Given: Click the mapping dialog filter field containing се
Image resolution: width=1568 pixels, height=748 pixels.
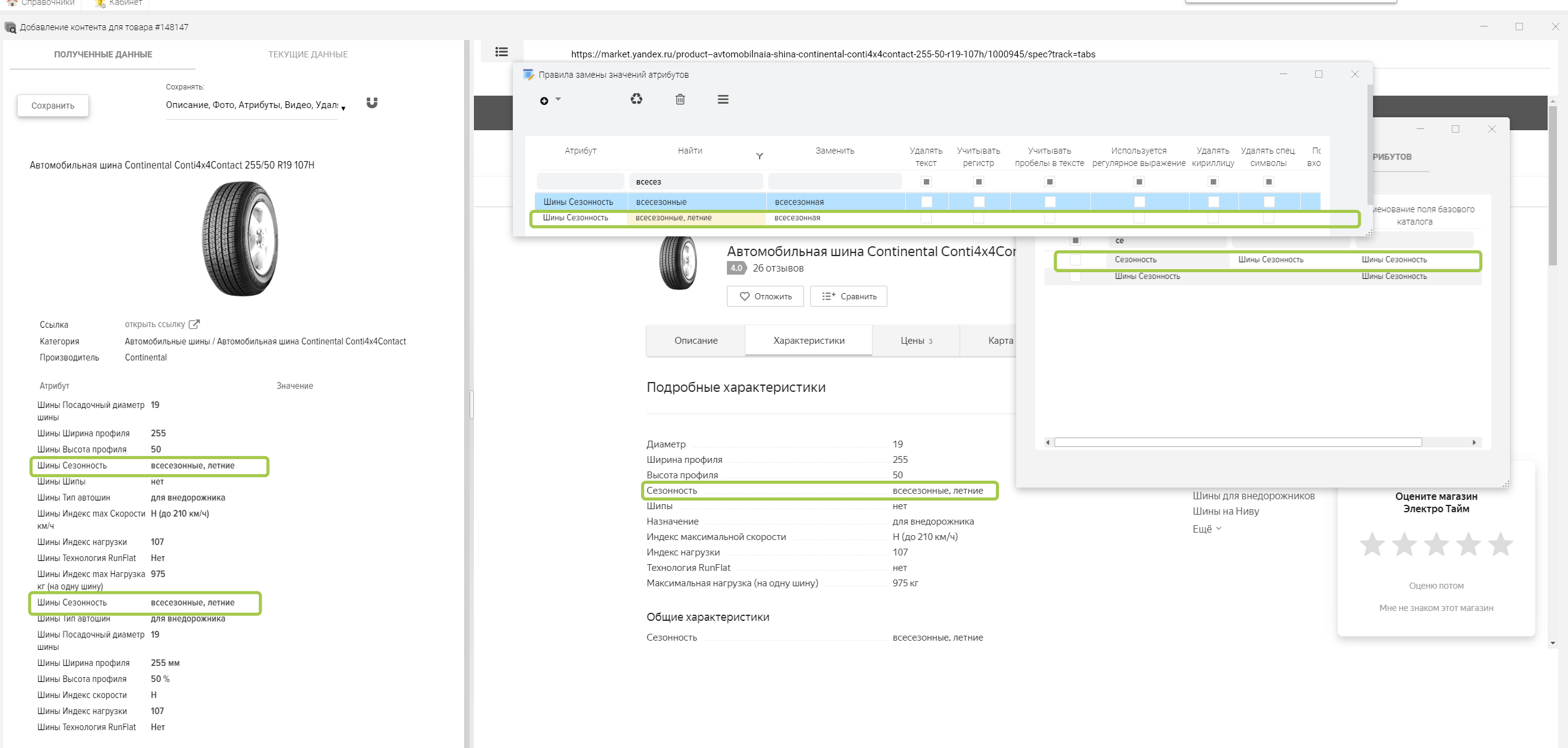Looking at the screenshot, I should coord(1168,241).
